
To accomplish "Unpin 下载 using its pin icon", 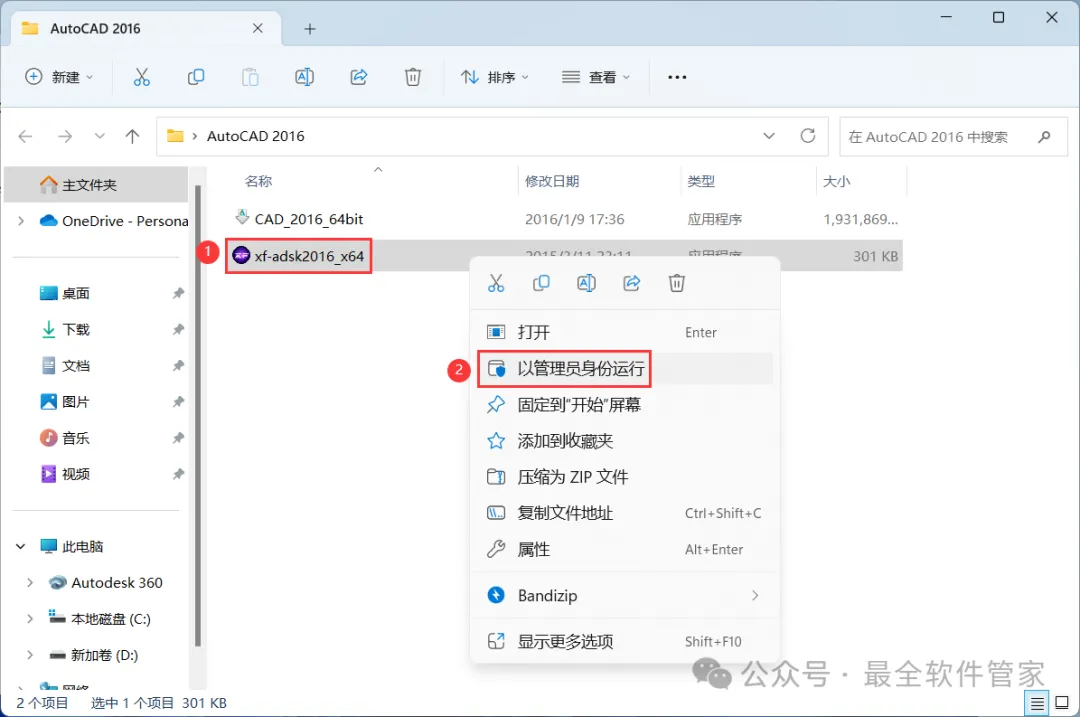I will click(178, 329).
